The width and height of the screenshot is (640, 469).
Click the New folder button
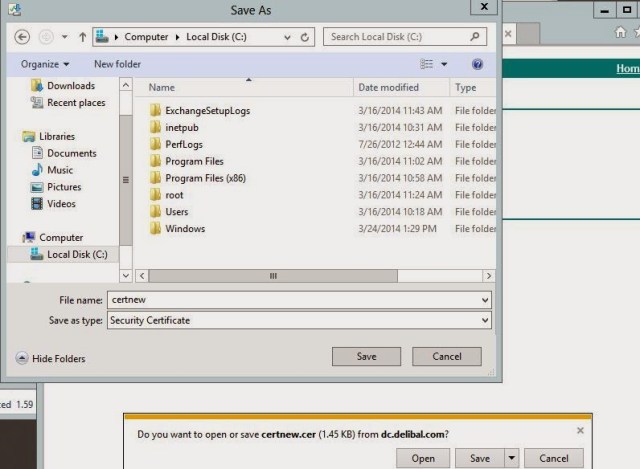117,64
